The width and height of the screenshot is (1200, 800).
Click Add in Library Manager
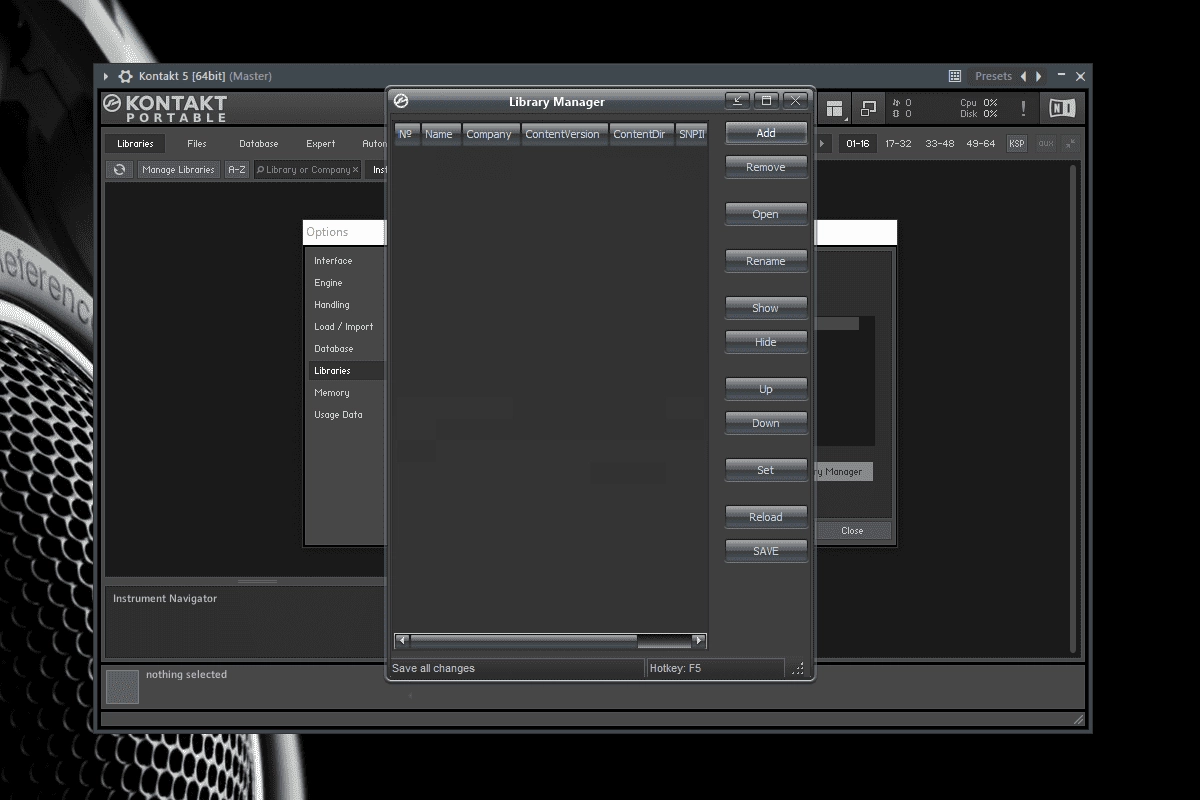click(766, 133)
